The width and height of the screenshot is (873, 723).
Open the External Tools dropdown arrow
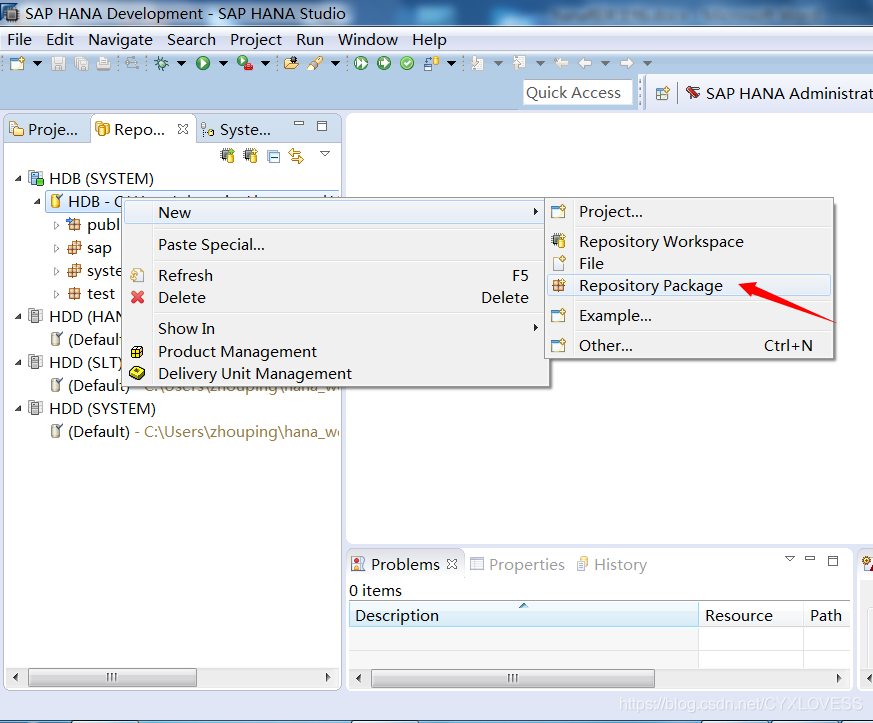click(x=266, y=63)
